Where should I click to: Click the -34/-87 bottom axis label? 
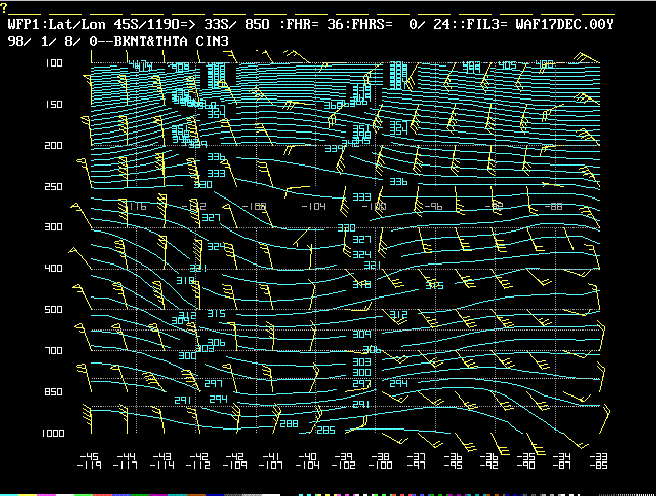point(562,461)
